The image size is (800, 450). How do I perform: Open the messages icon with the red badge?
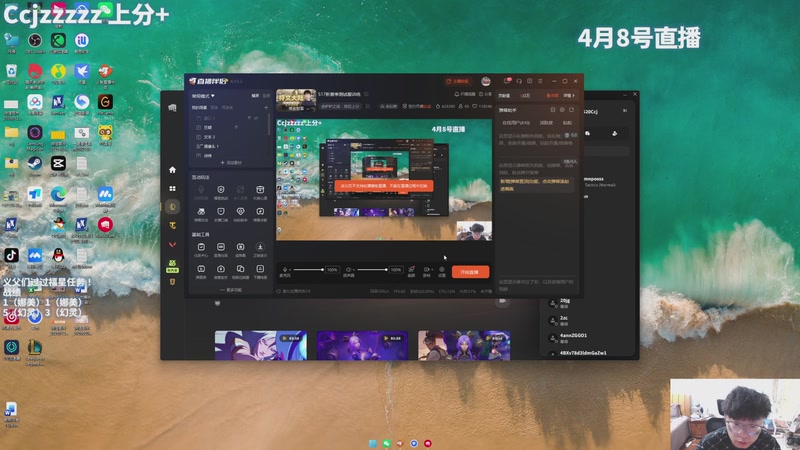pyautogui.click(x=507, y=81)
